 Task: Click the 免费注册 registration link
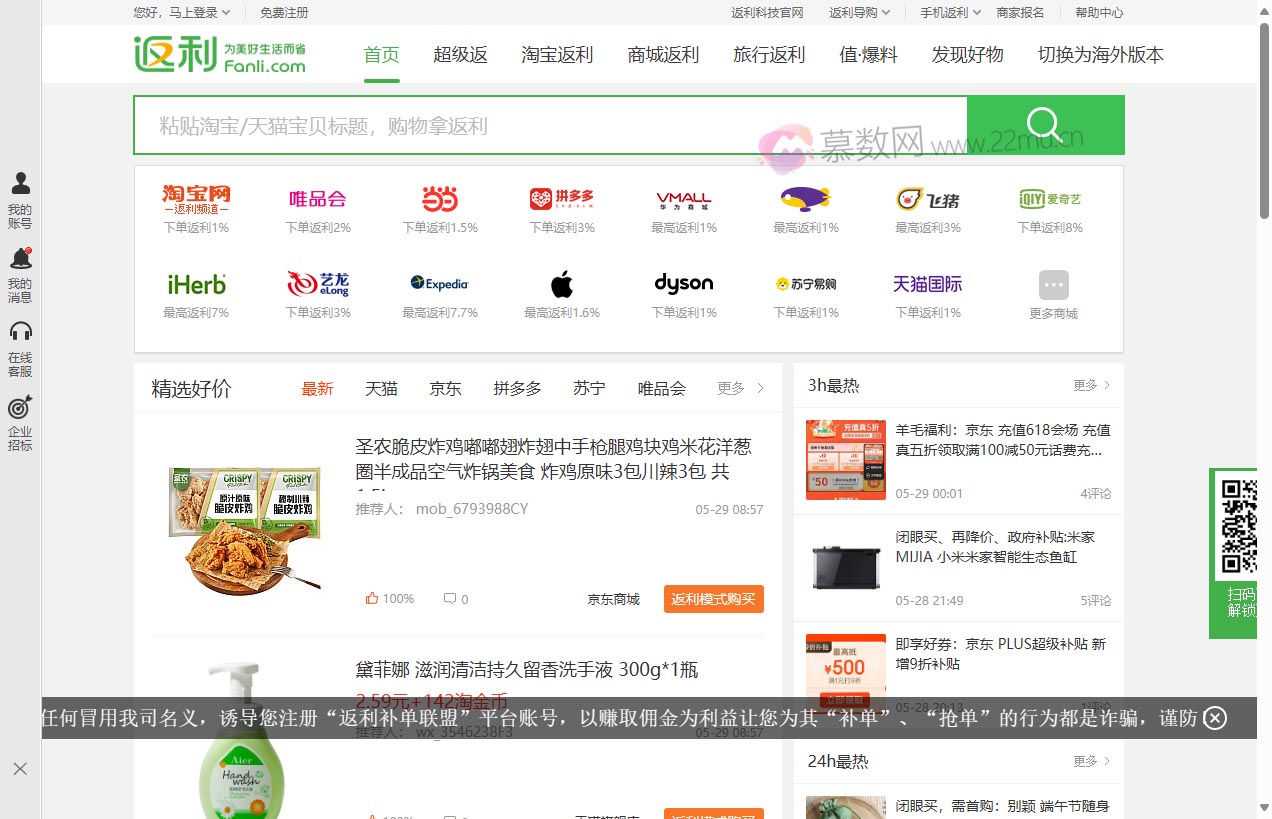(283, 14)
